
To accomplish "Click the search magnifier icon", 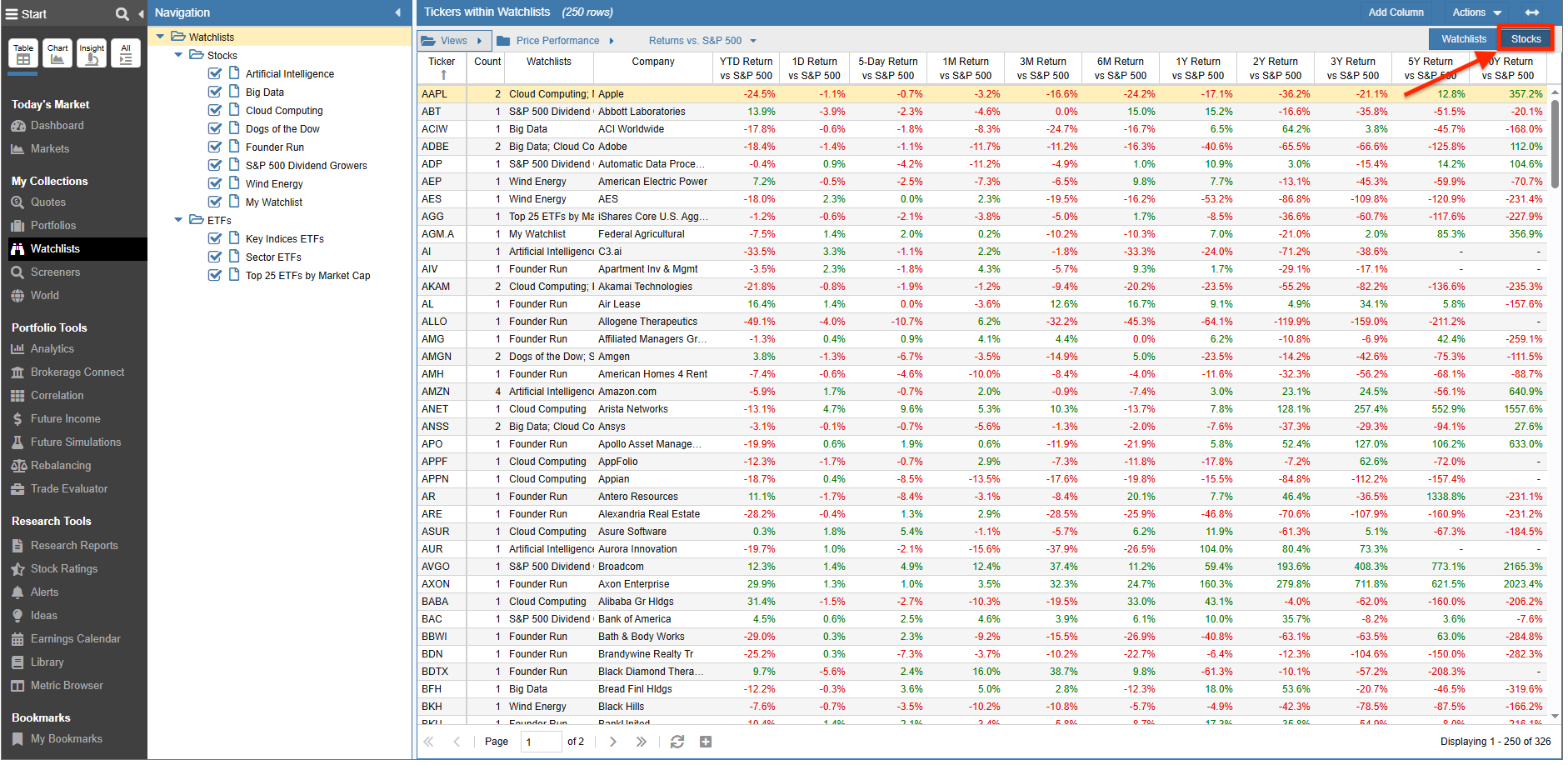I will click(x=122, y=13).
